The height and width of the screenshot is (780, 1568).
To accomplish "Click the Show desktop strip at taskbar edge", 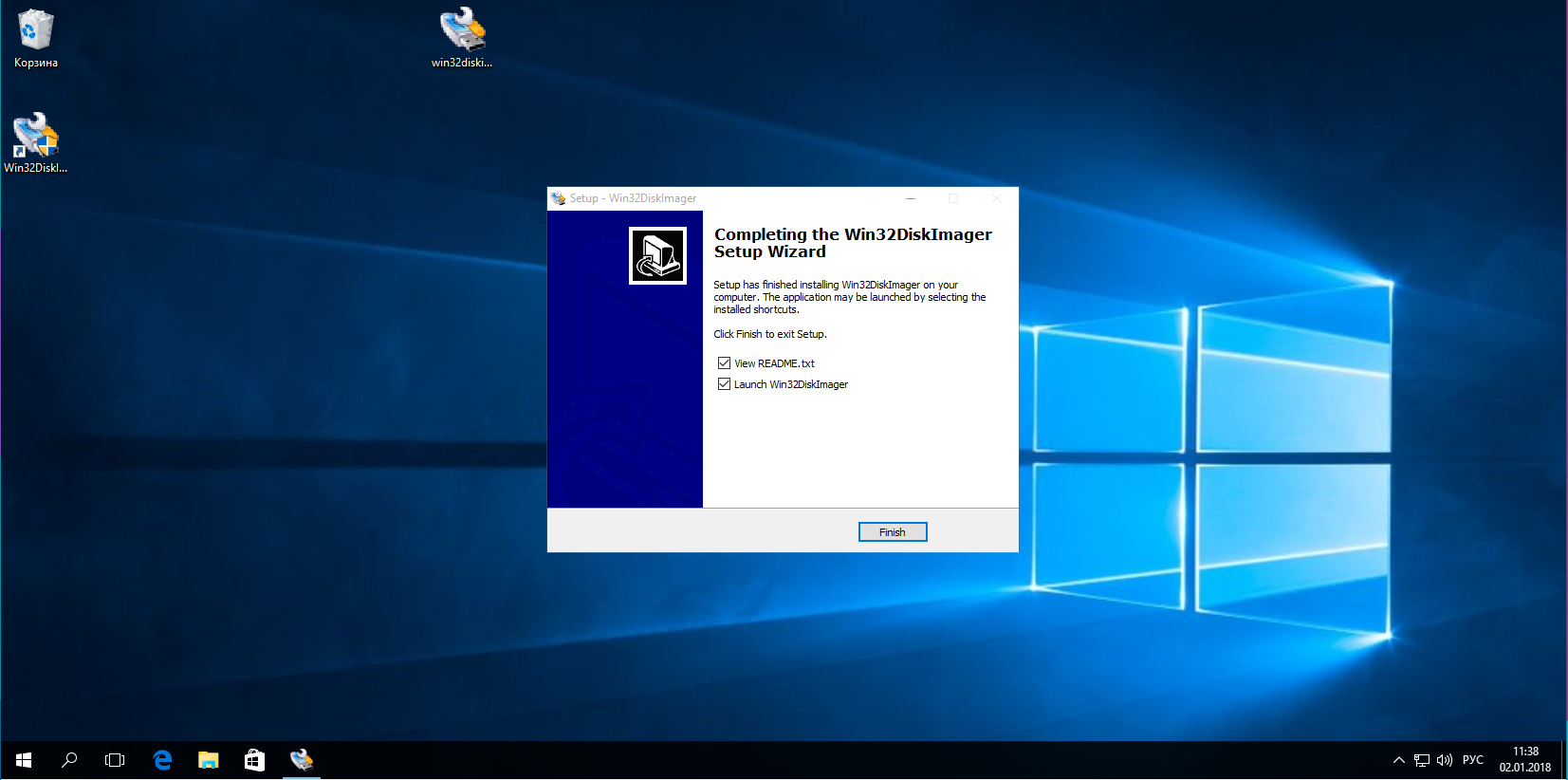I will (x=1564, y=760).
